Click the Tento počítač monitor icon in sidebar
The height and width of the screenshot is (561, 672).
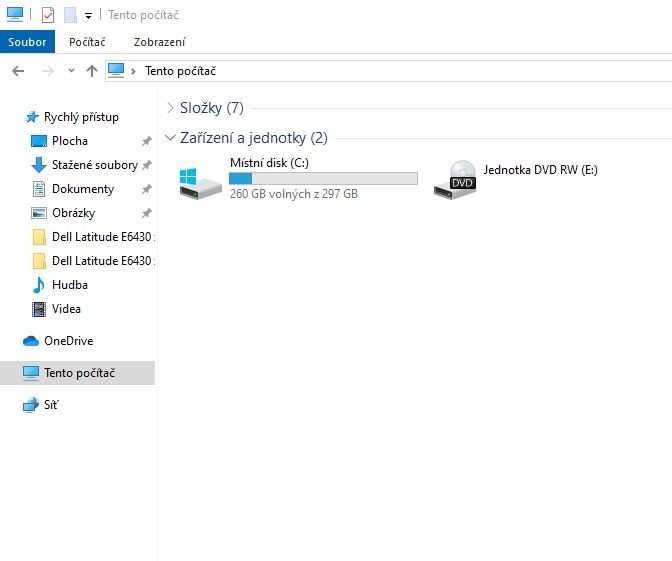pos(31,373)
